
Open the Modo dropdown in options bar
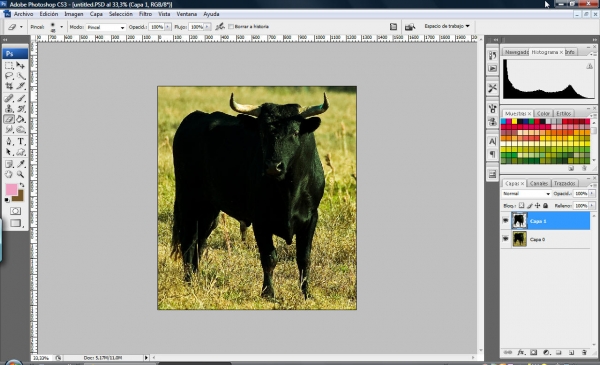click(106, 27)
